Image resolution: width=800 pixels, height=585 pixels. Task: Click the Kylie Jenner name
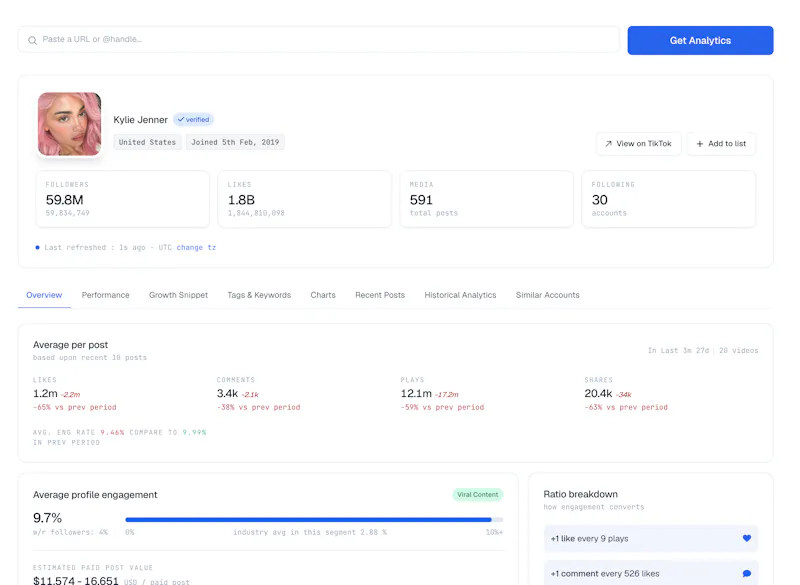click(x=140, y=119)
